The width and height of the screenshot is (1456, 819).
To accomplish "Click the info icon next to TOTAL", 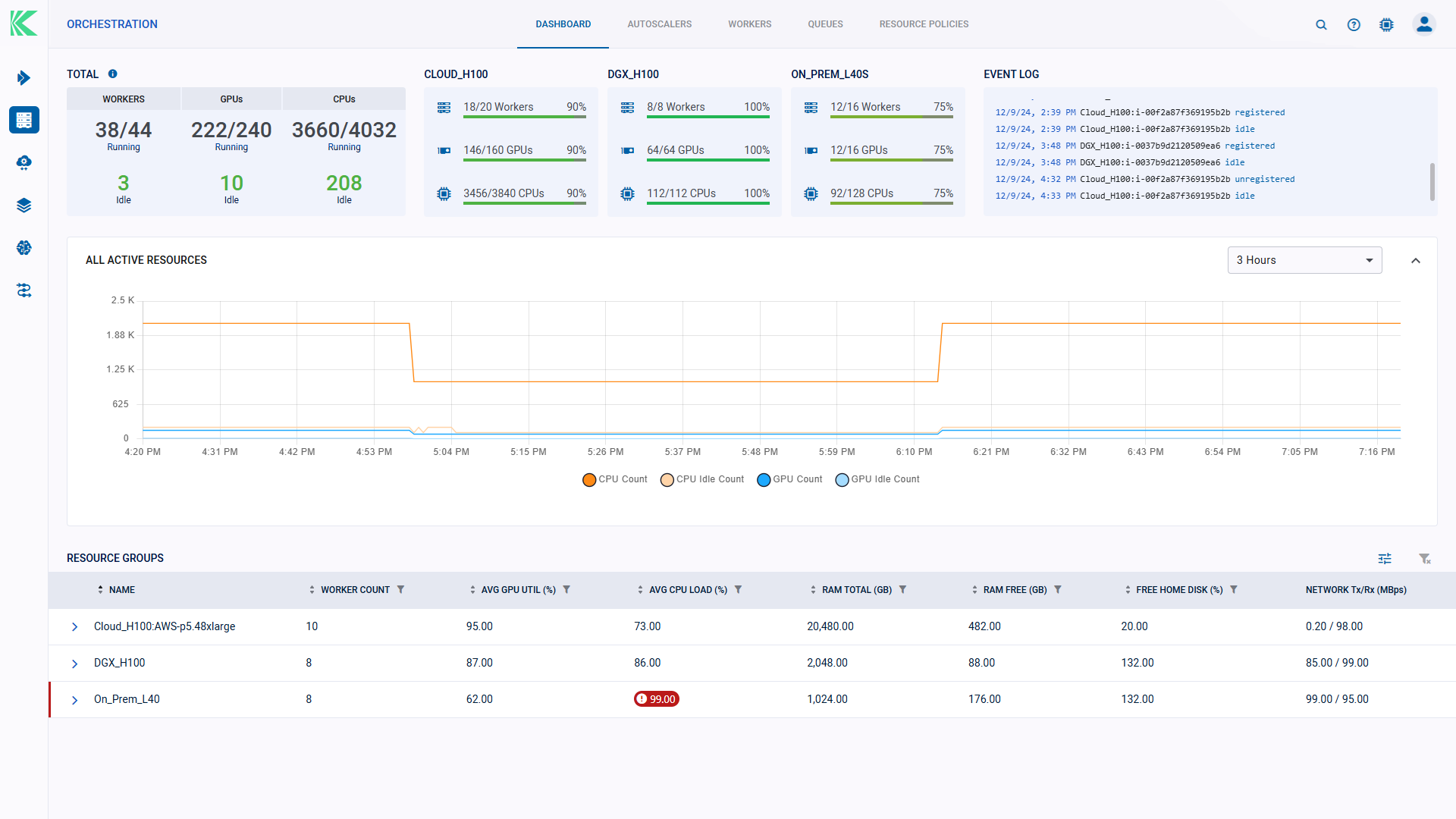I will 112,74.
